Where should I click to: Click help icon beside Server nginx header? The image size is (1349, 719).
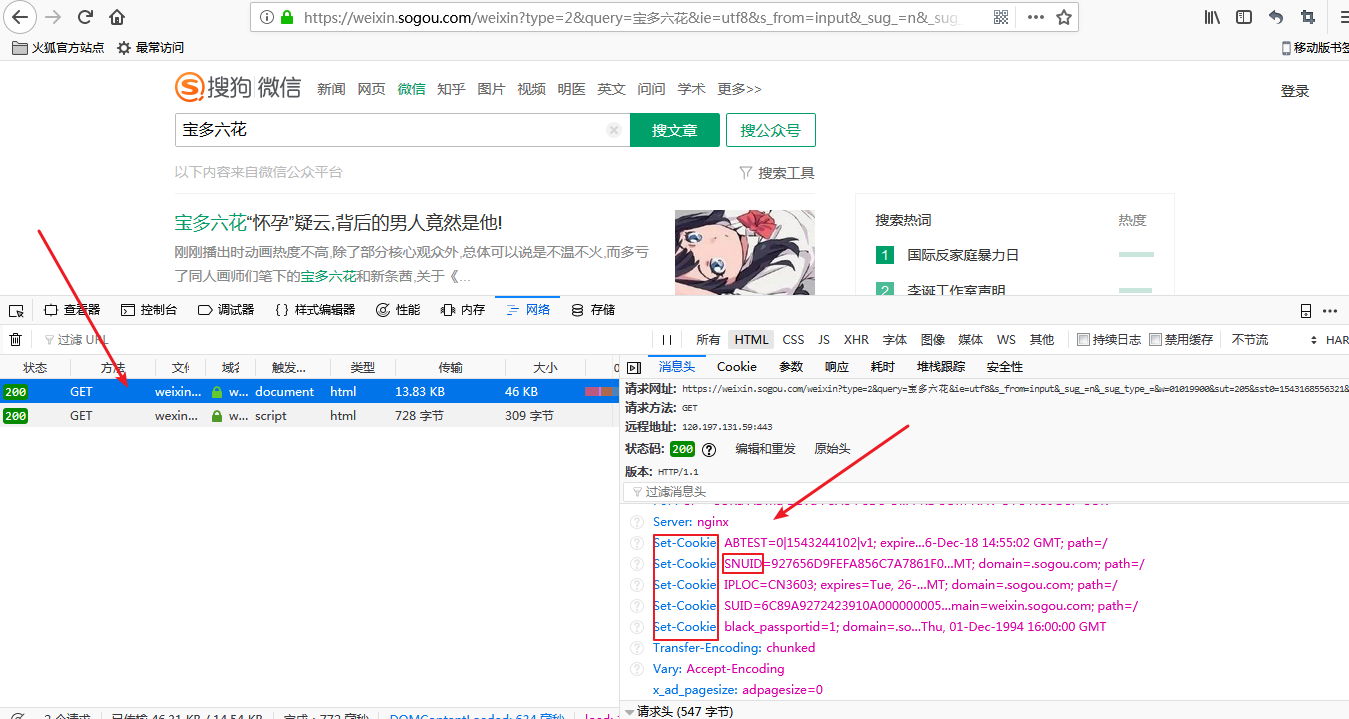tap(637, 522)
